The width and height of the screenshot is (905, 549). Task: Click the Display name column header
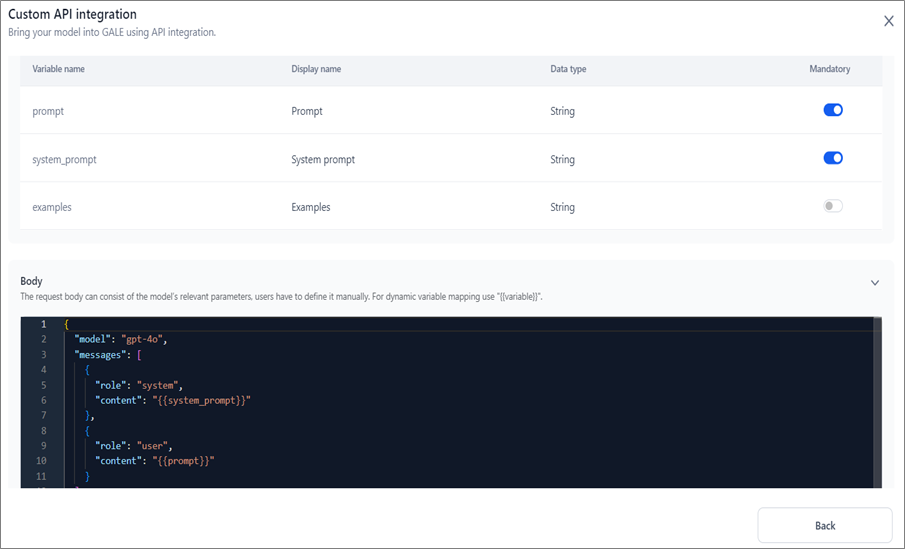[316, 69]
